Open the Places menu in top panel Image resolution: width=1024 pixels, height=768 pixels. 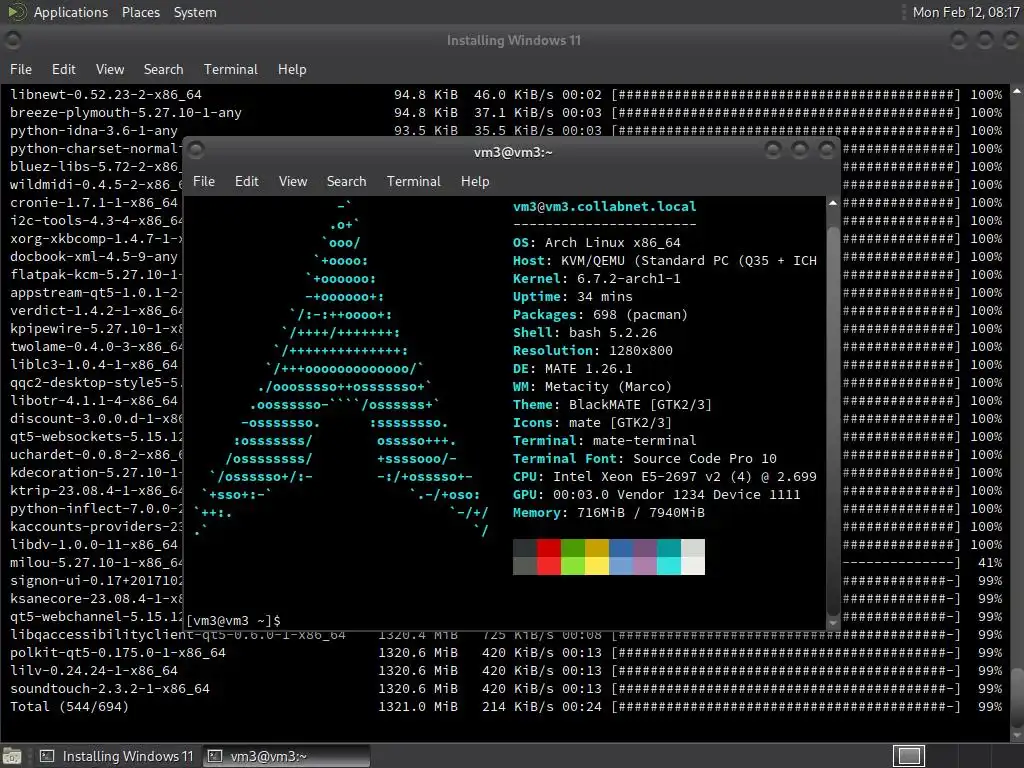click(140, 12)
